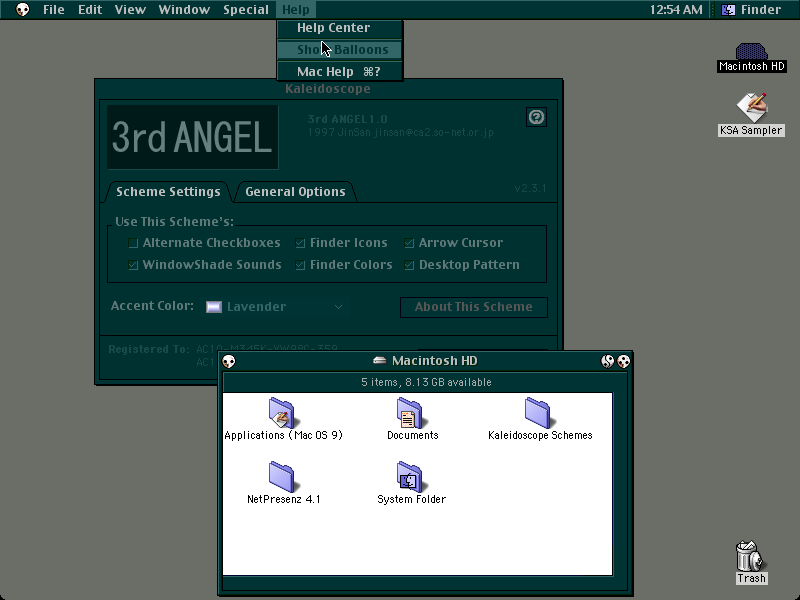Close the Macintosh HD window with the skull box
The height and width of the screenshot is (600, 800).
[x=229, y=361]
